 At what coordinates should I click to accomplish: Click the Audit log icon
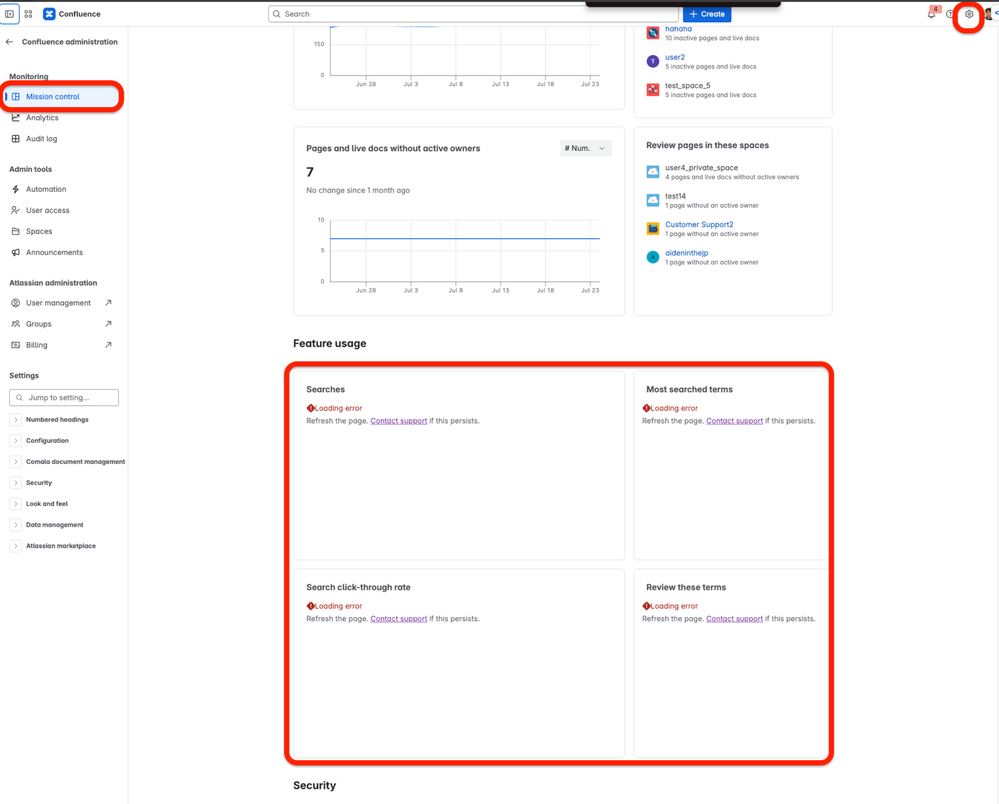pyautogui.click(x=16, y=139)
